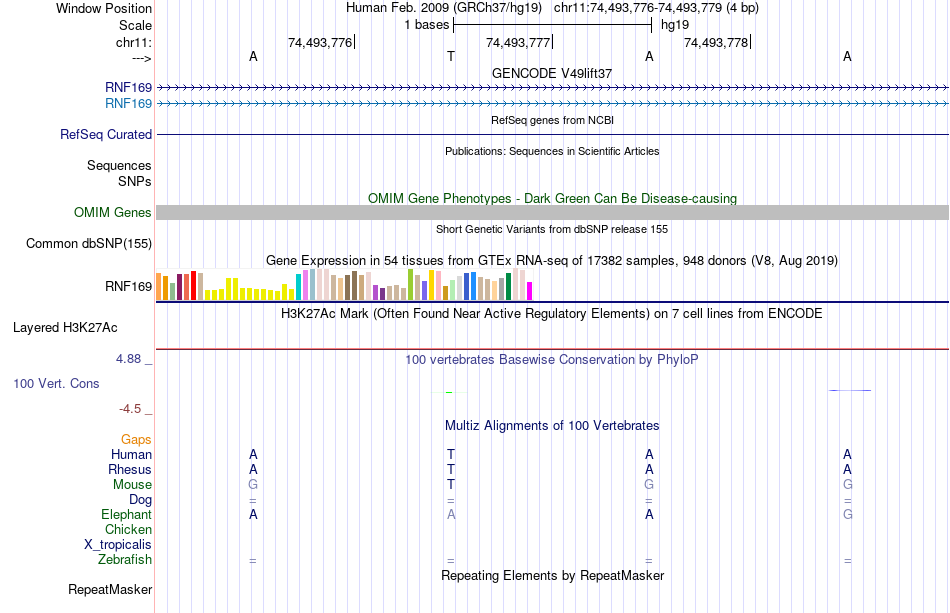The width and height of the screenshot is (950, 613).
Task: Select the Zebrafish alignment row label
Action: click(x=125, y=559)
